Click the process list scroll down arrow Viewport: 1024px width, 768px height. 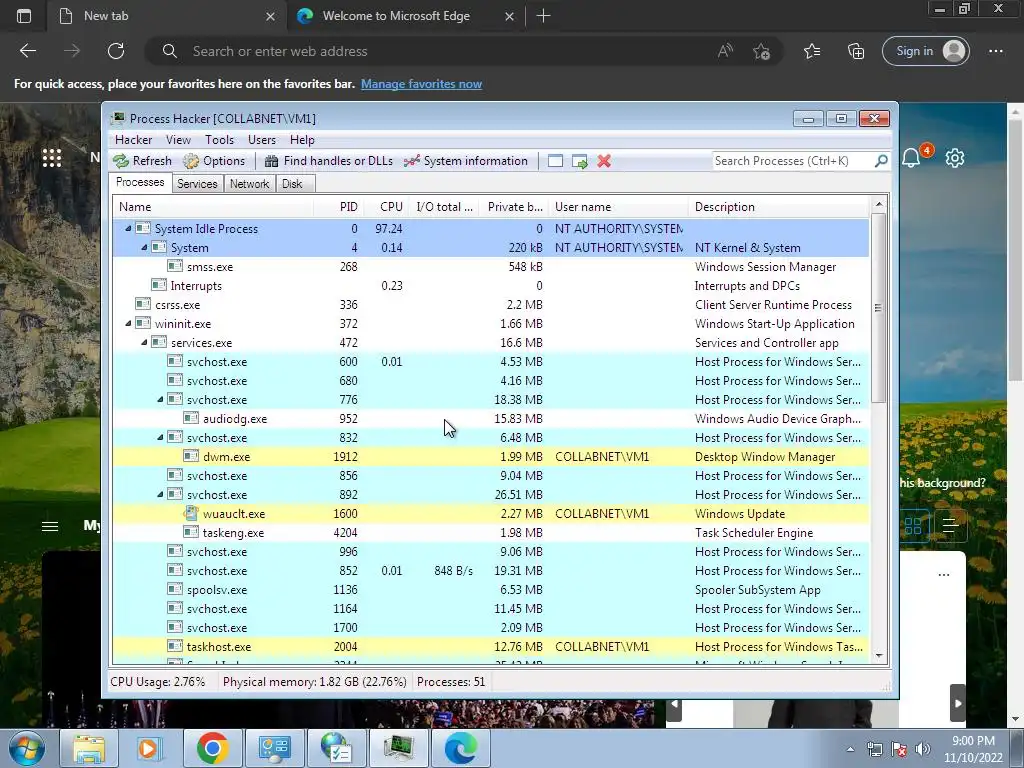[878, 656]
